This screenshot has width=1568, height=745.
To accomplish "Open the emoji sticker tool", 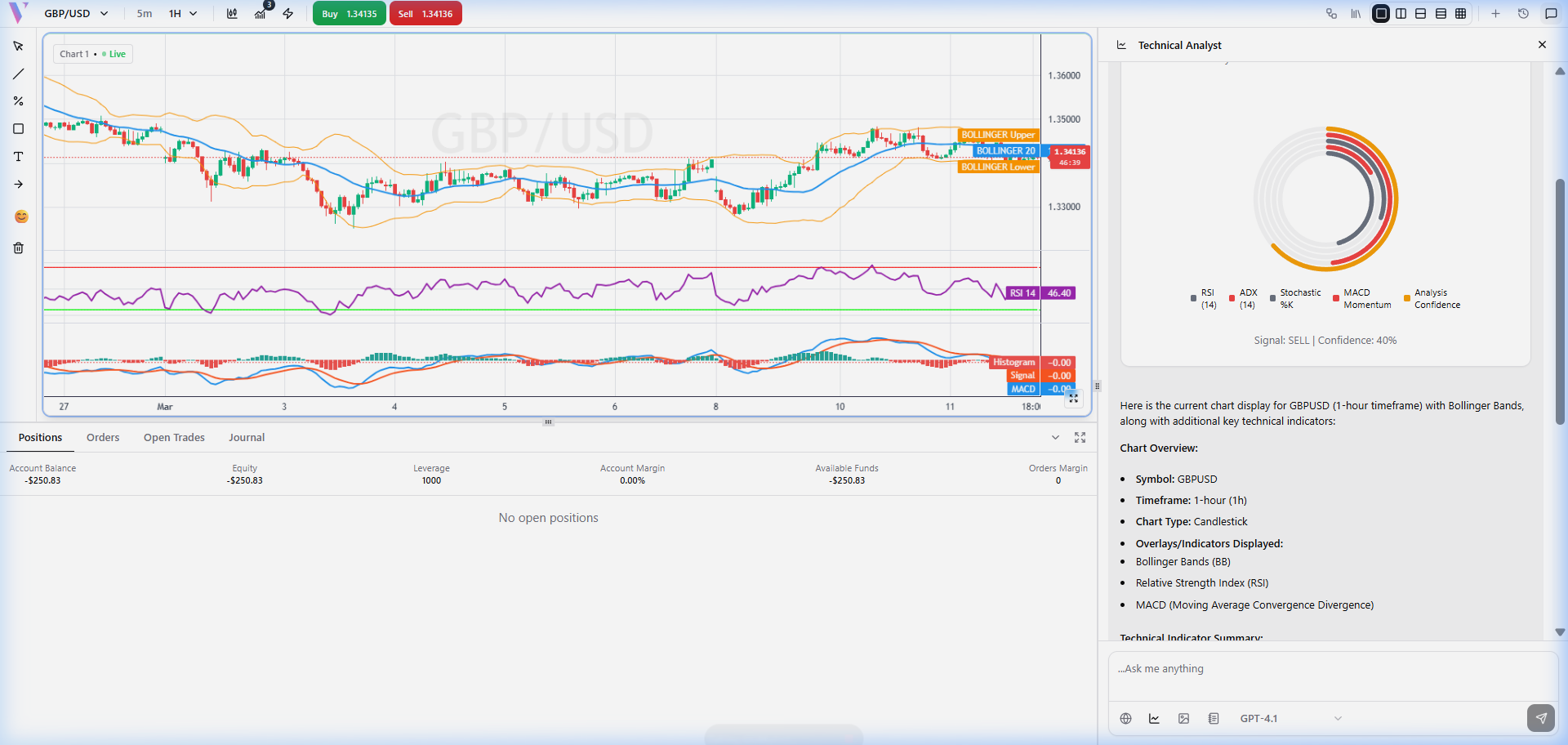I will pos(21,216).
